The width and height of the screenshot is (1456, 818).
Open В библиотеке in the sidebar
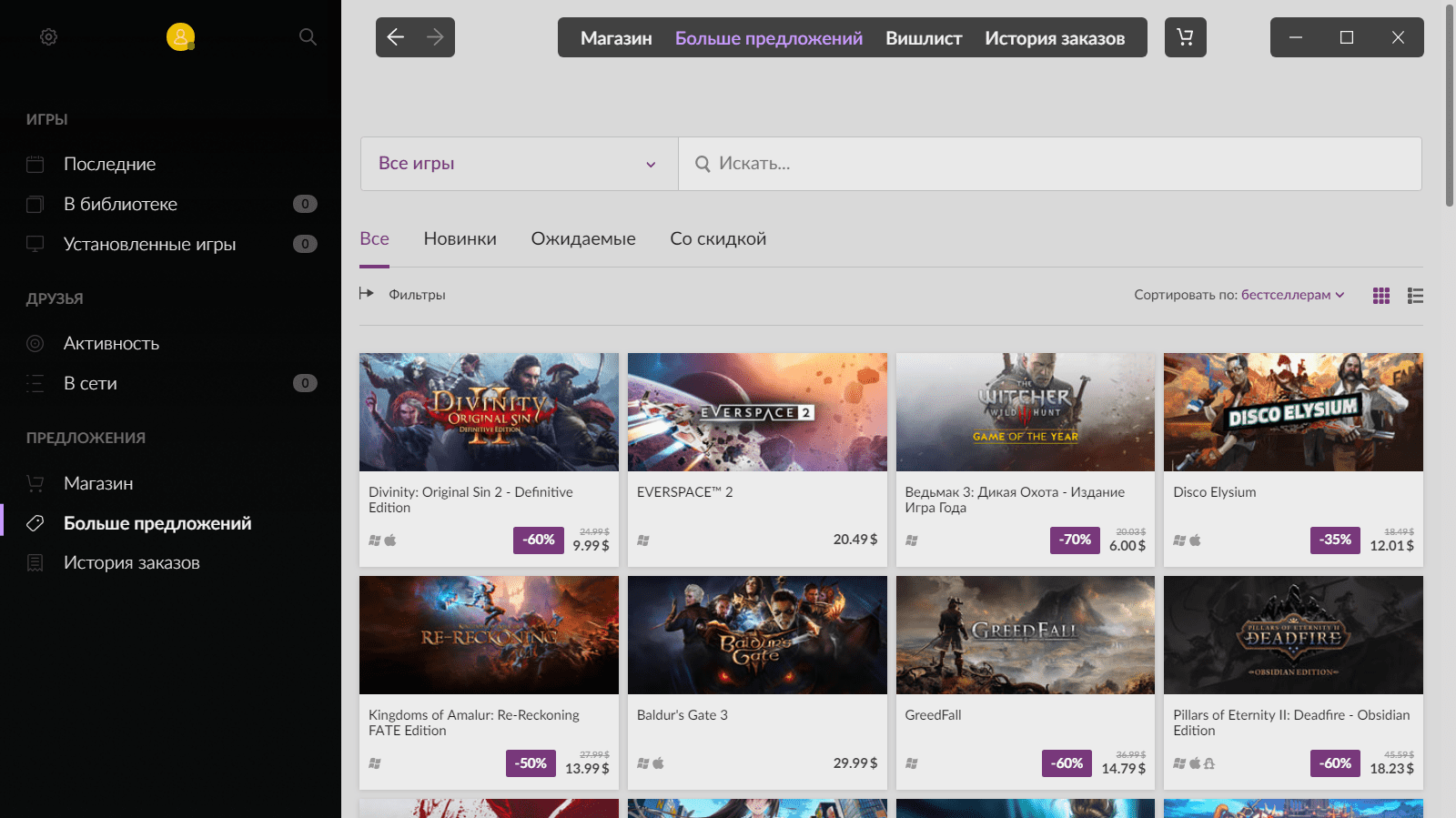coord(120,205)
